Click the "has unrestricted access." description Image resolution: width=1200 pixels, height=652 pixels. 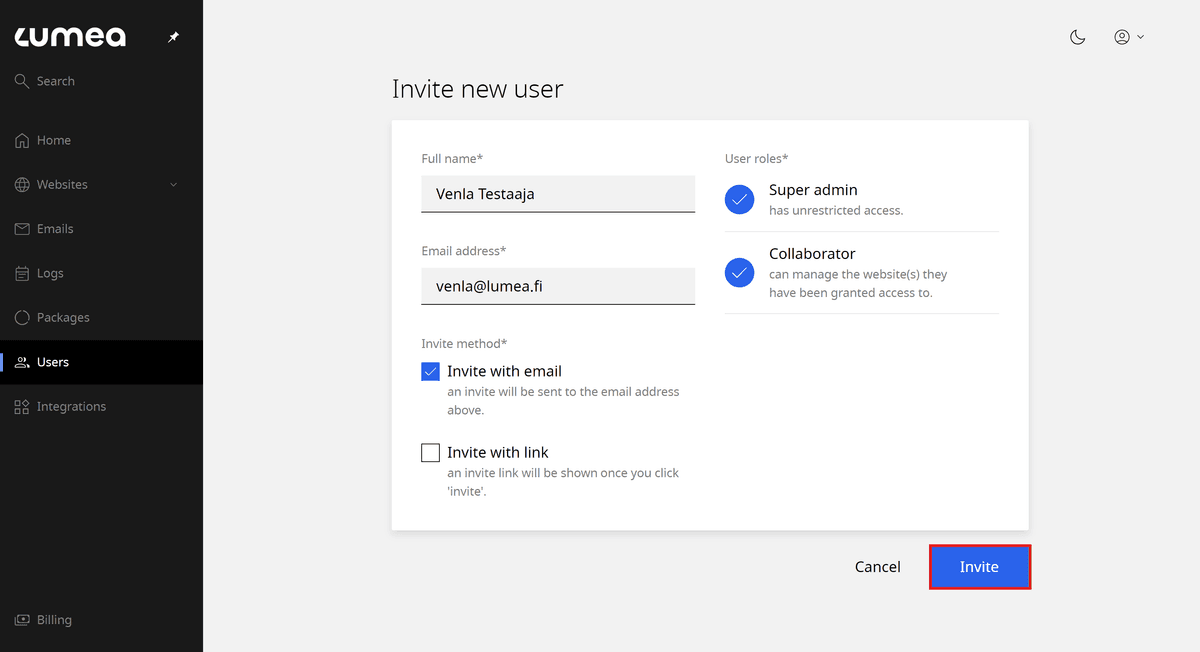(x=836, y=211)
